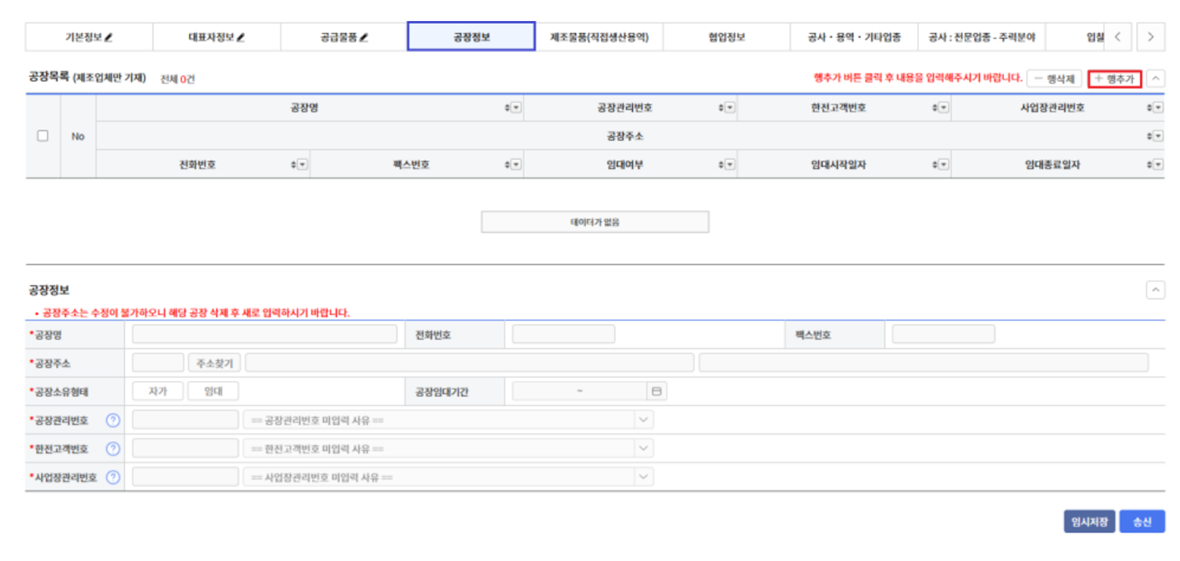Screen dimensions: 1180x561
Task: Collapse the 공장정보 section
Action: click(x=1155, y=290)
